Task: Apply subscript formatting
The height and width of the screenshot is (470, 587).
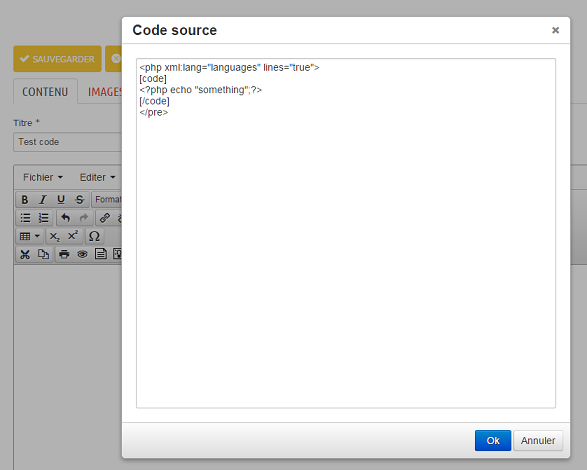Action: pos(55,236)
